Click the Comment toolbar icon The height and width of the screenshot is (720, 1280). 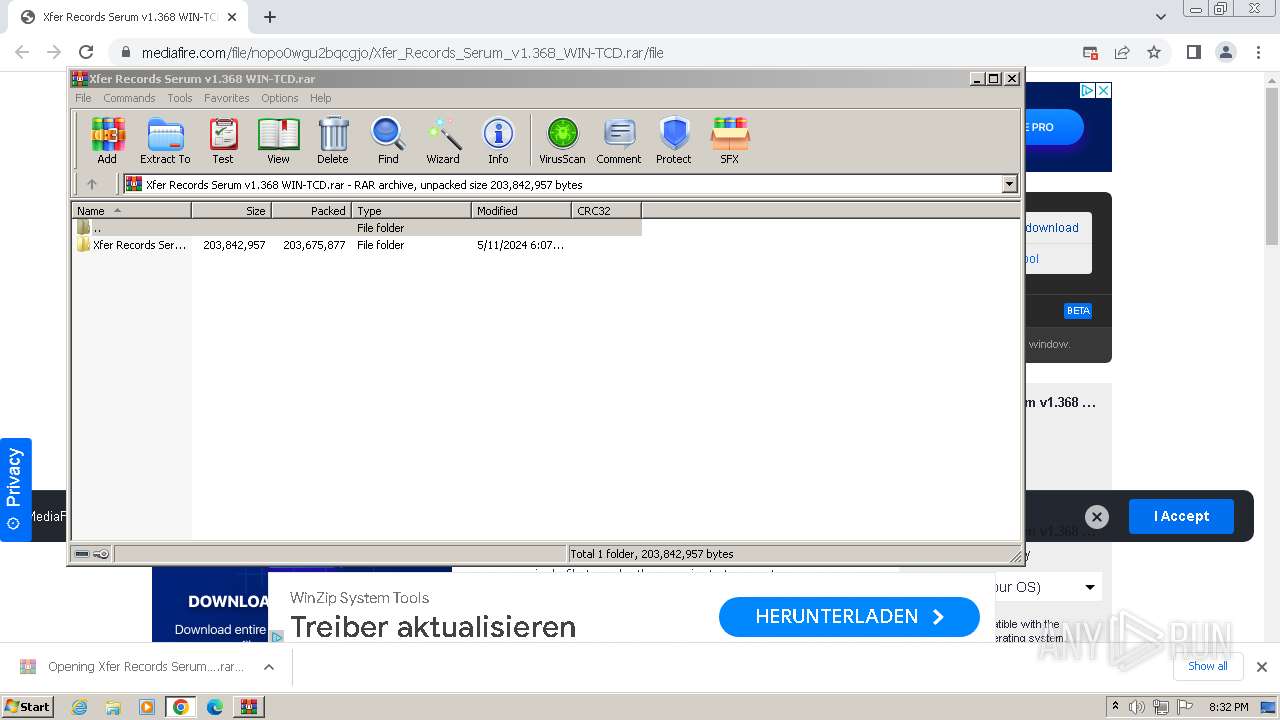tap(619, 140)
